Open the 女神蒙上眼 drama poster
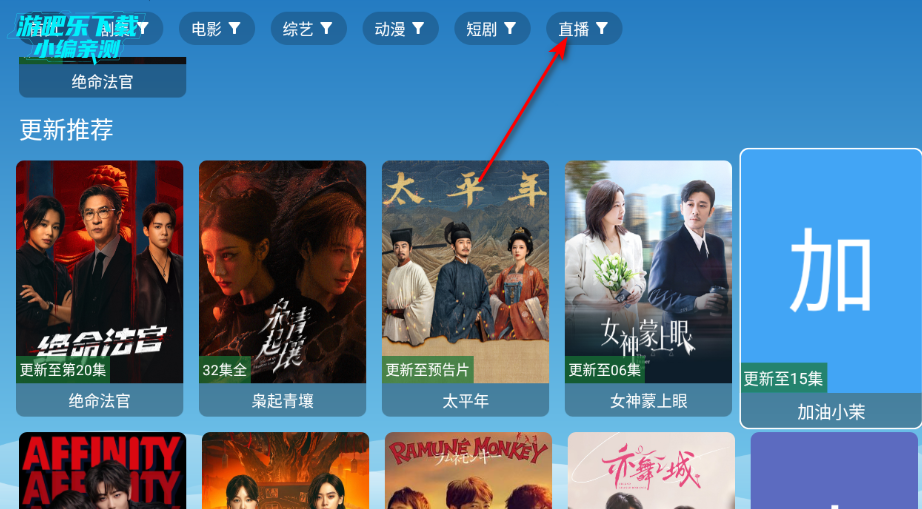 649,272
